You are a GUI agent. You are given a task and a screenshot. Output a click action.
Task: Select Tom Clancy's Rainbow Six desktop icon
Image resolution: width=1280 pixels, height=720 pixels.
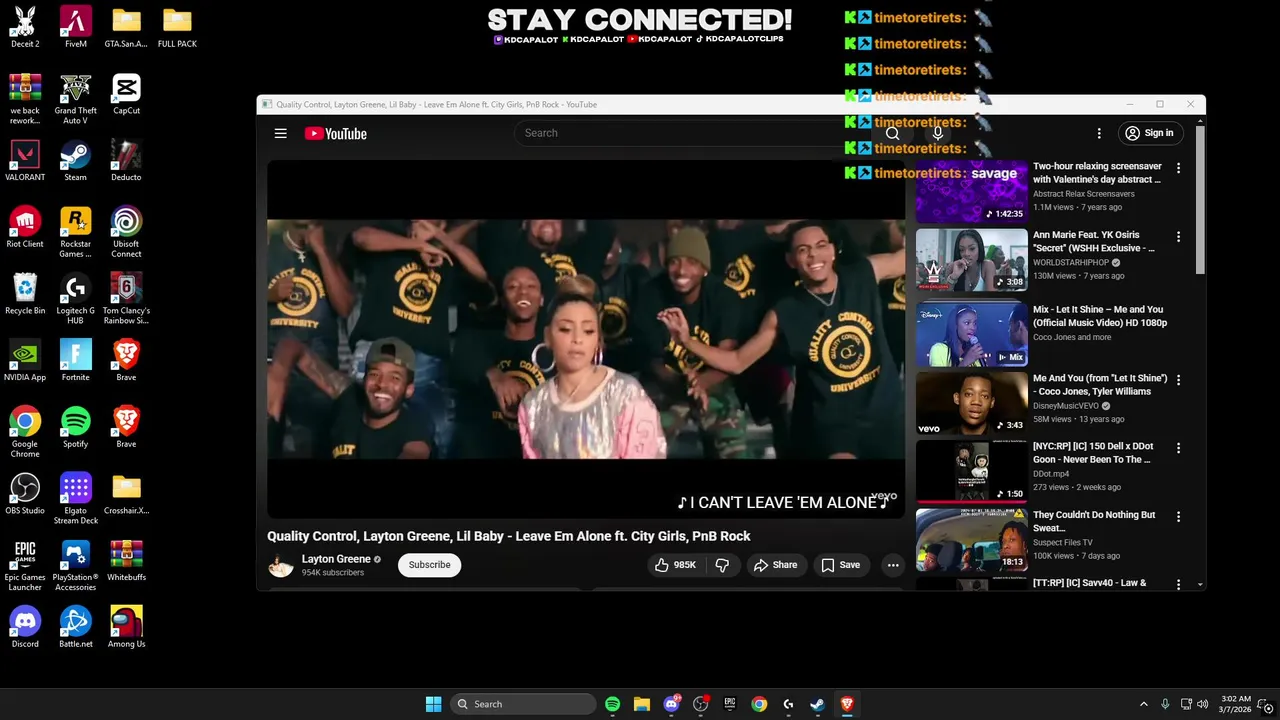(x=126, y=299)
